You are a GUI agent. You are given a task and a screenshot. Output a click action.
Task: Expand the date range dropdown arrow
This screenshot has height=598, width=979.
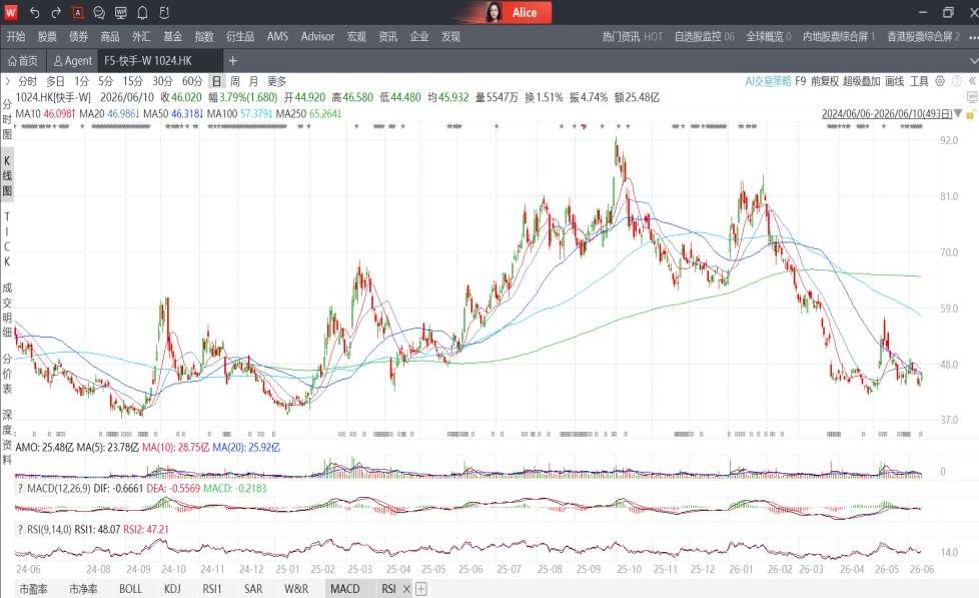click(958, 114)
